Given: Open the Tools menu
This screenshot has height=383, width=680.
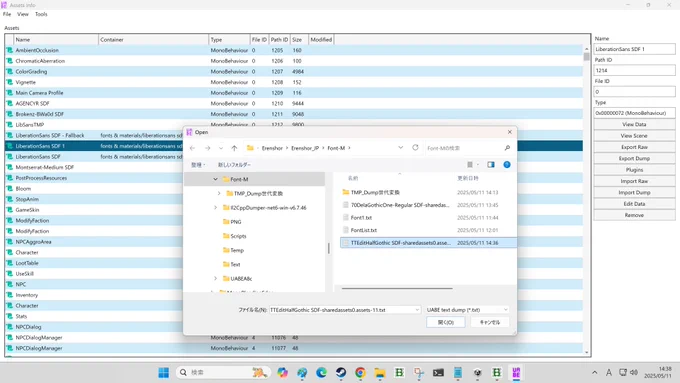Looking at the screenshot, I should tap(41, 14).
